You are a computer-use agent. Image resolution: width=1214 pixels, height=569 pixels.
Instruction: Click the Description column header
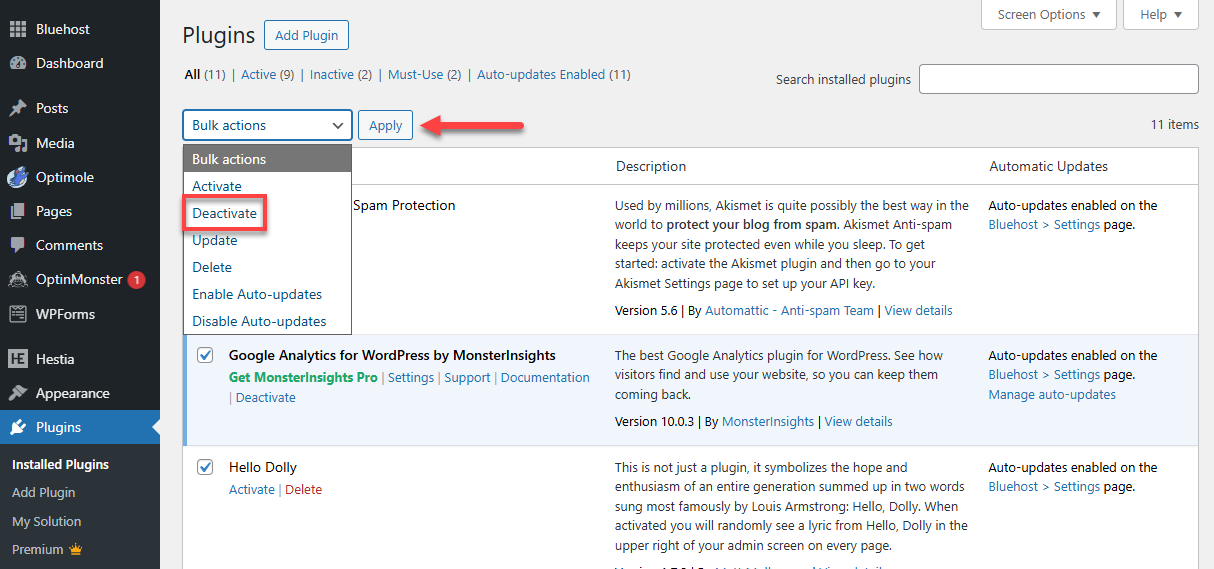pyautogui.click(x=651, y=166)
